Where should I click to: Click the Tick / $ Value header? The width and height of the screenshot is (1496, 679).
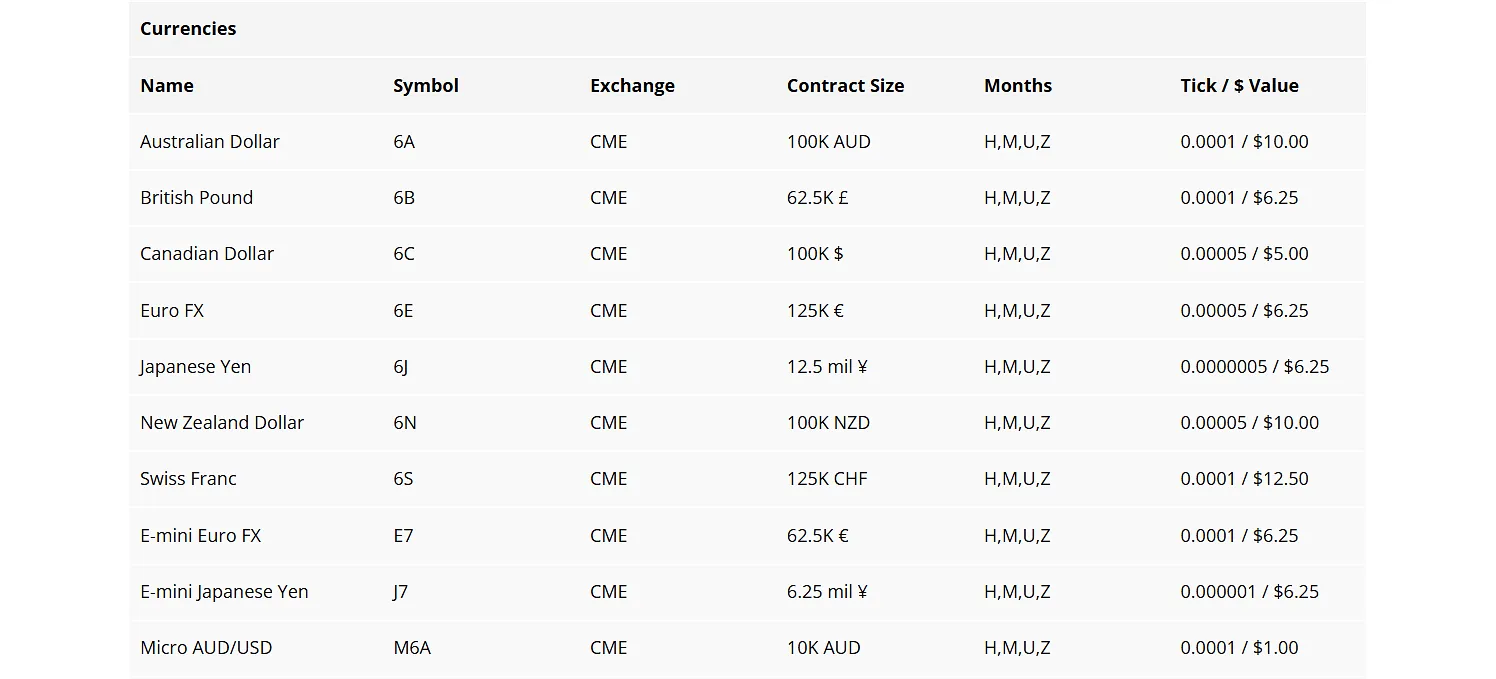click(x=1239, y=86)
